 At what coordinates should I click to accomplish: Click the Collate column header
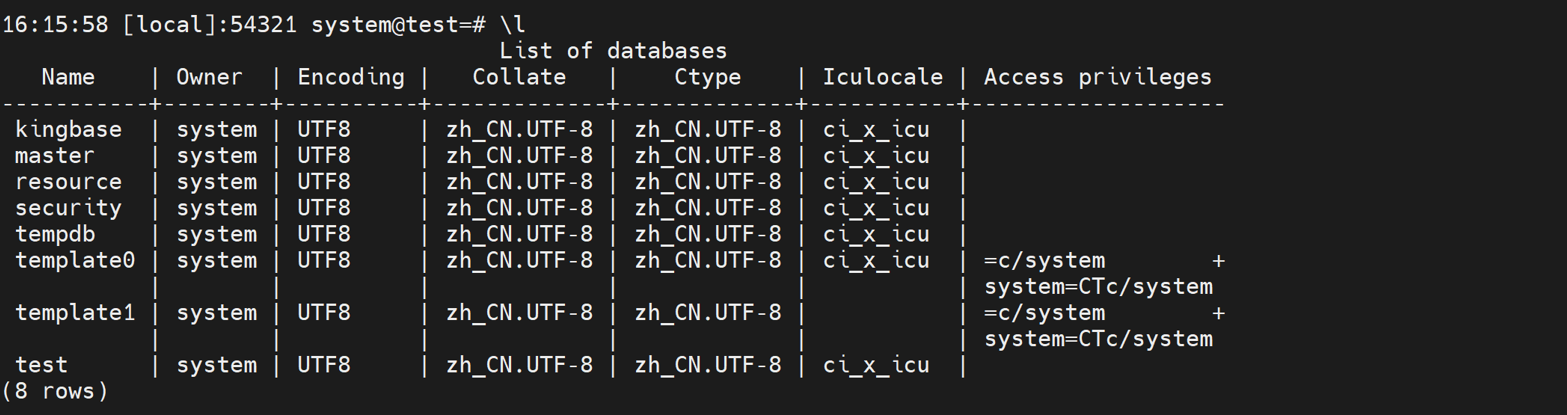point(519,77)
